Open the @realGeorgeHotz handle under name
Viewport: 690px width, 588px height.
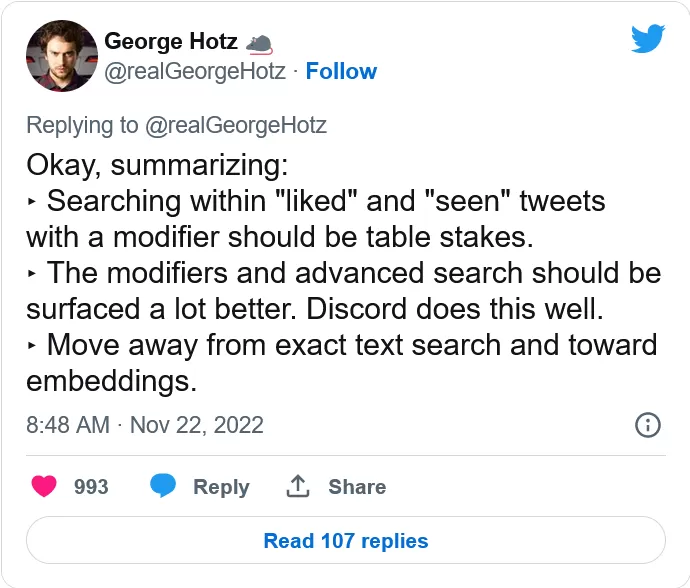click(195, 71)
